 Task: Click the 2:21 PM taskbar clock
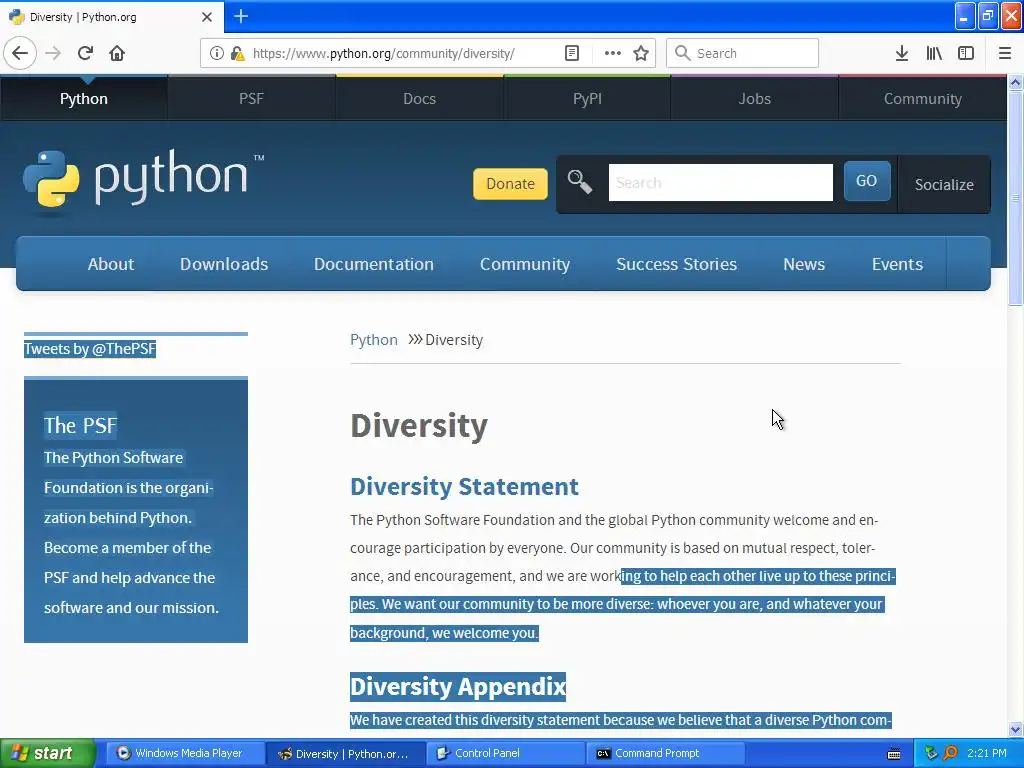point(987,753)
